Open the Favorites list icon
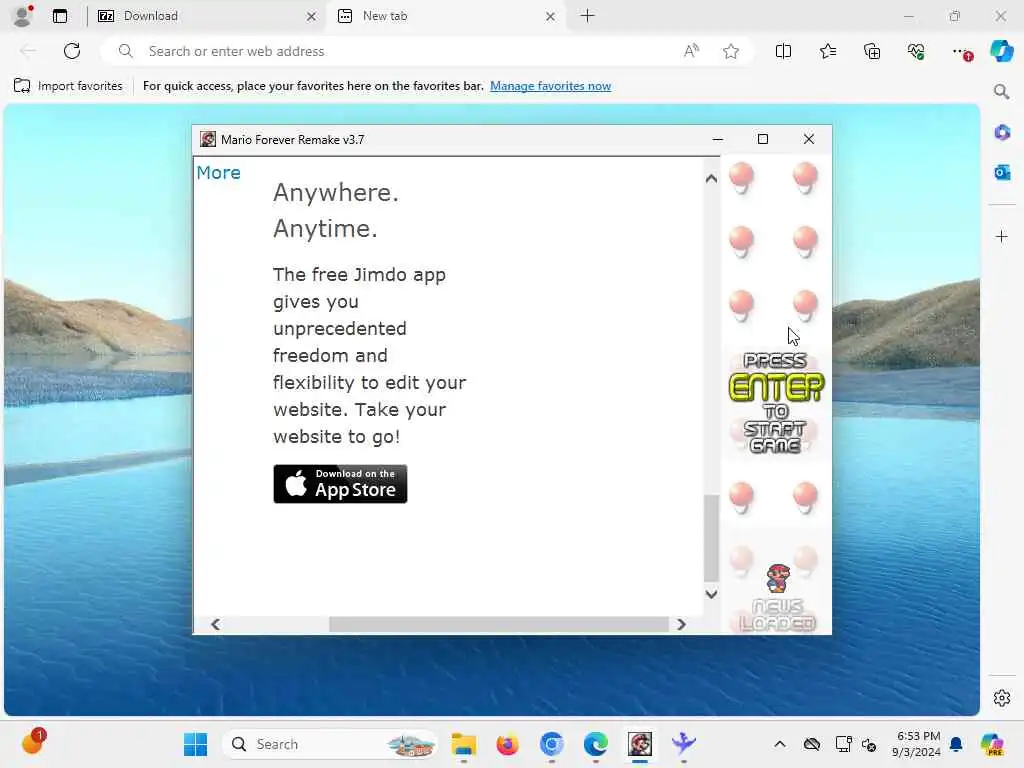The height and width of the screenshot is (768, 1024). click(x=827, y=51)
